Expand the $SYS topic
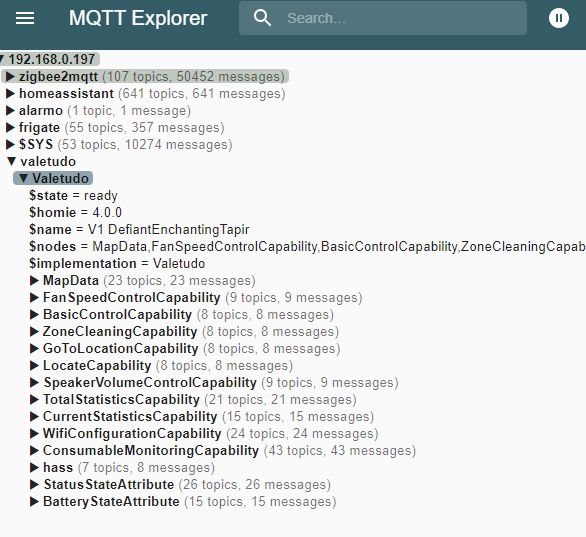Viewport: 586px width, 537px height. point(10,144)
